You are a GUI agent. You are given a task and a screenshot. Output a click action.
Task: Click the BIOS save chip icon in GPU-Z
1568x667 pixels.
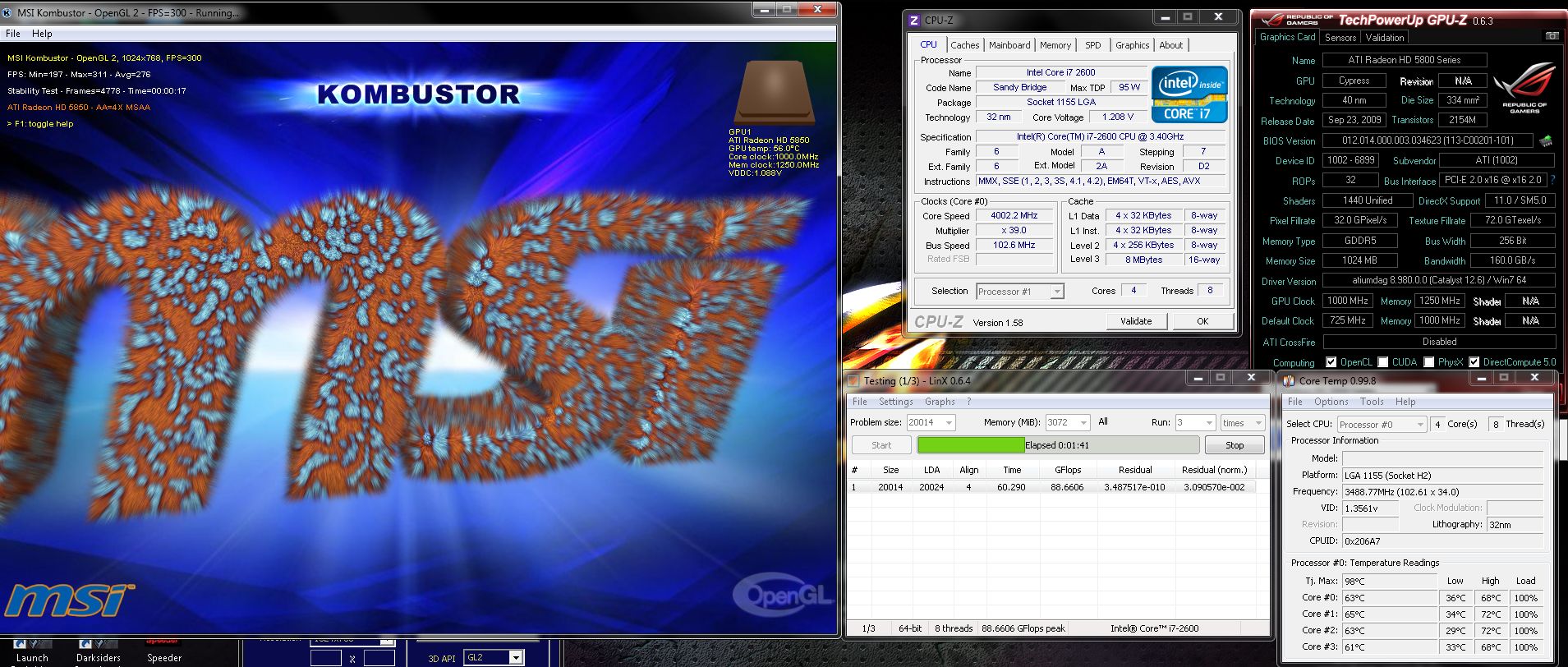[1546, 140]
